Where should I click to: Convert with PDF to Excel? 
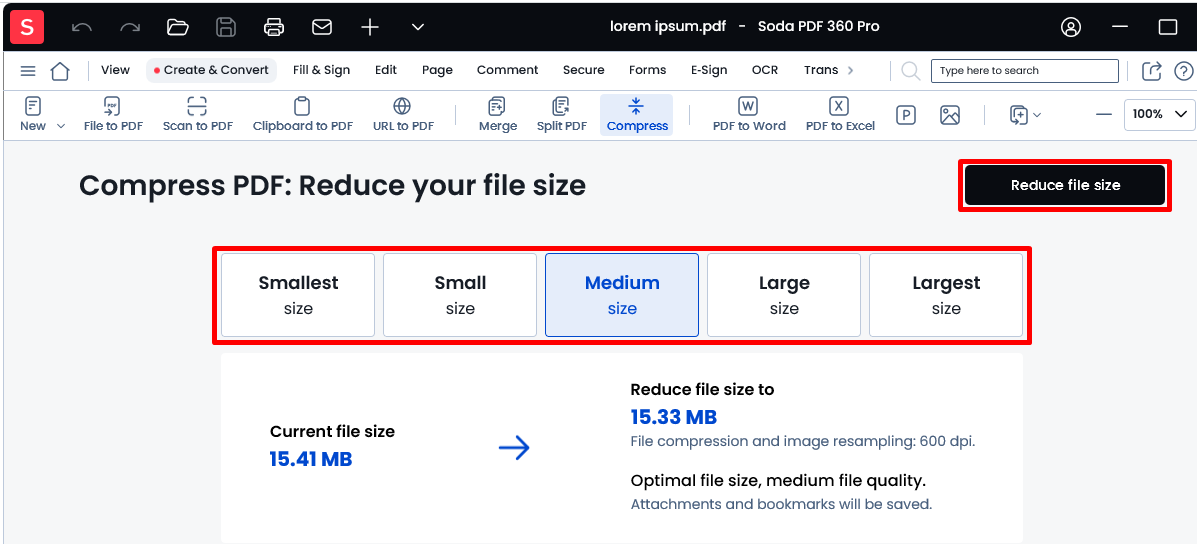point(840,114)
